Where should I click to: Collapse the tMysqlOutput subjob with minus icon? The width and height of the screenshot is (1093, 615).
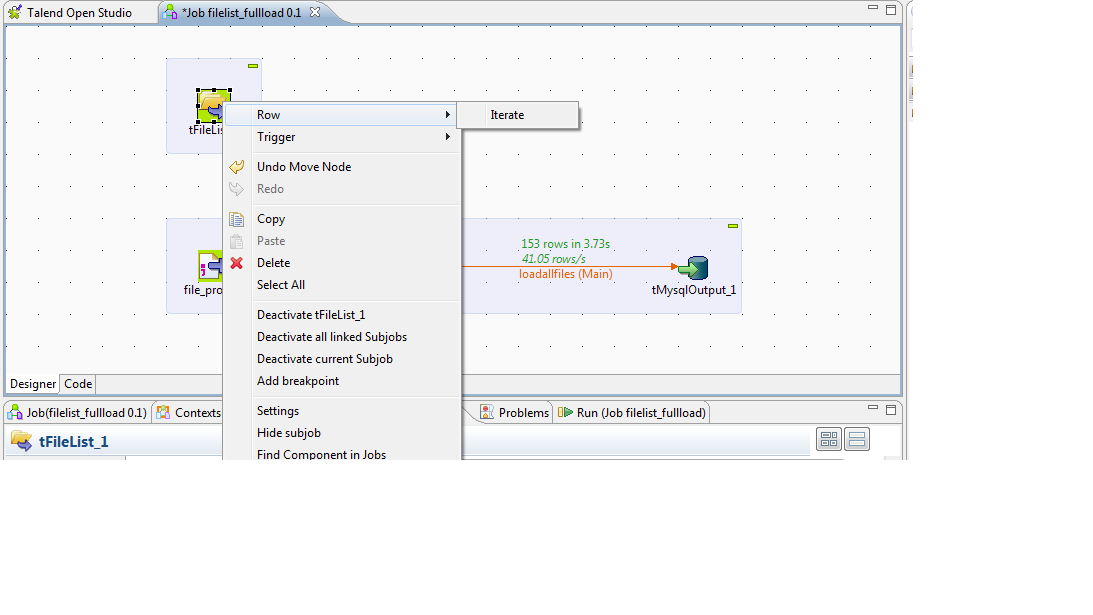tap(733, 226)
